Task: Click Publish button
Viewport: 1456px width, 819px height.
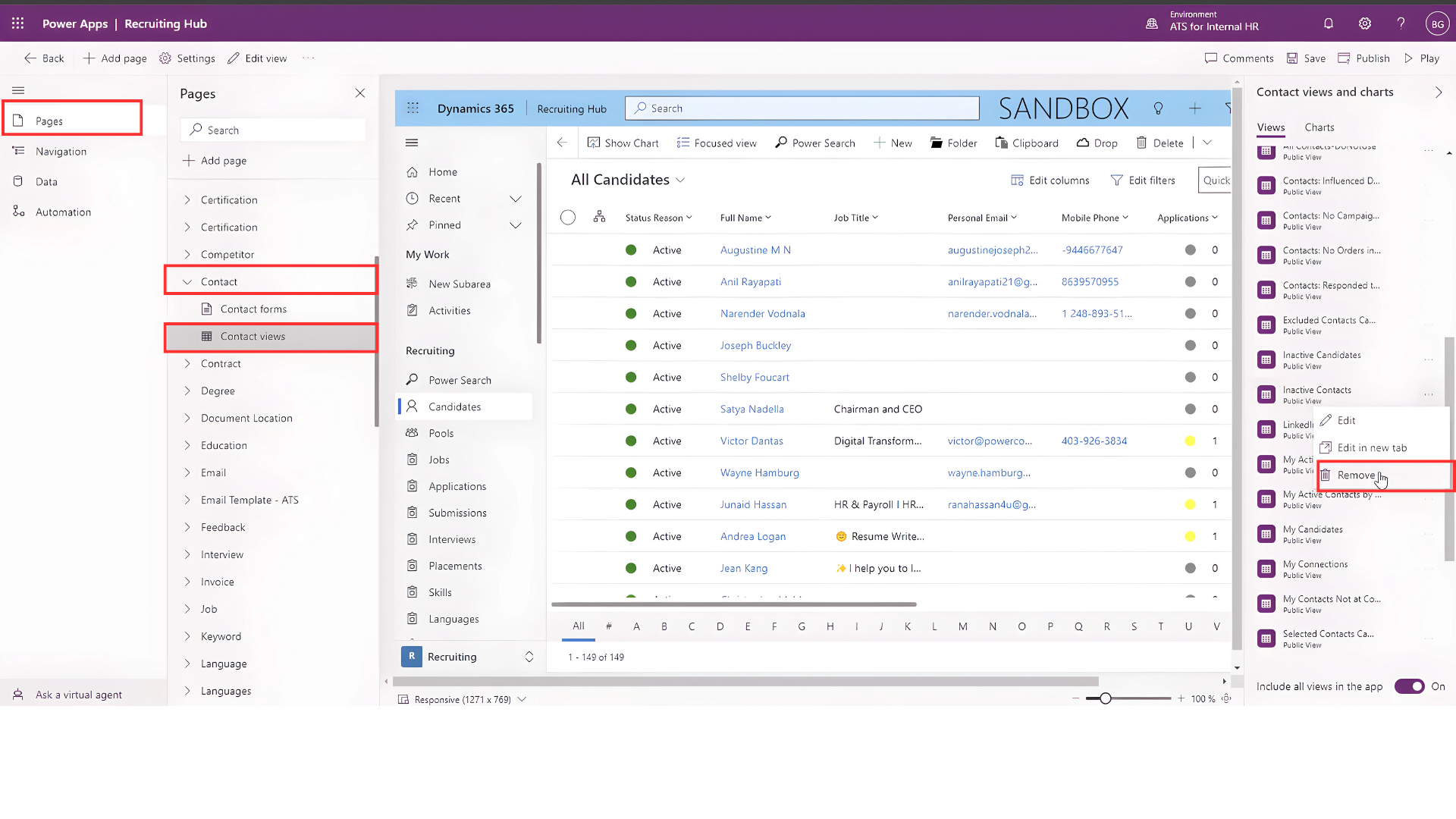Action: [1363, 58]
